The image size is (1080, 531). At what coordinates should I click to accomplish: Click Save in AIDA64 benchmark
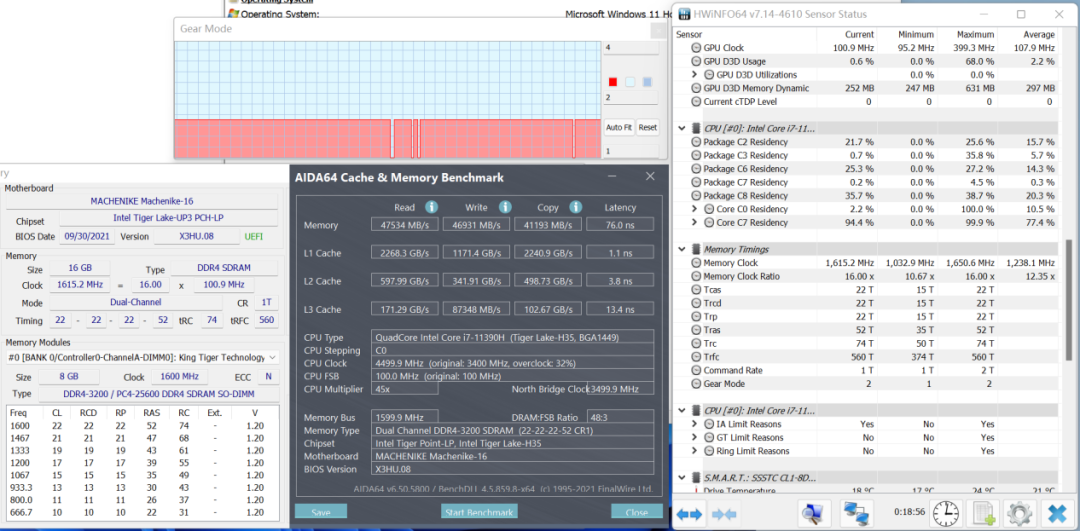click(x=321, y=512)
